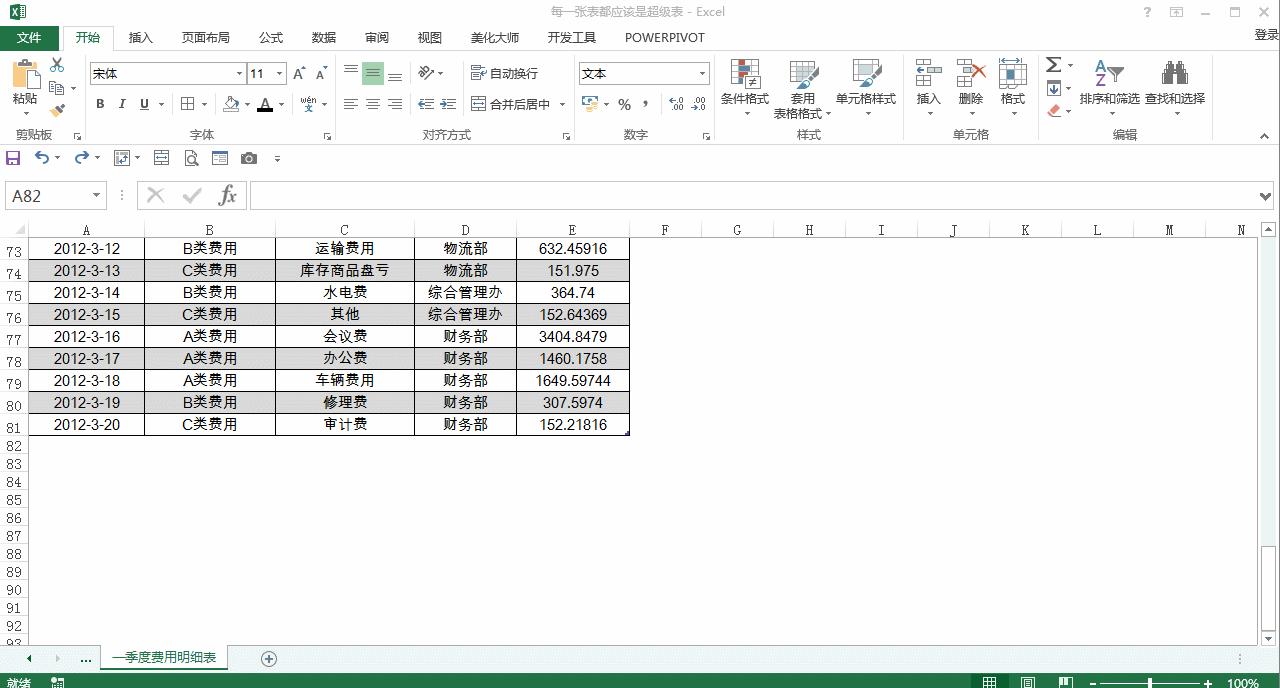Image resolution: width=1280 pixels, height=688 pixels.
Task: Click the 删除 cells button
Action: (970, 88)
